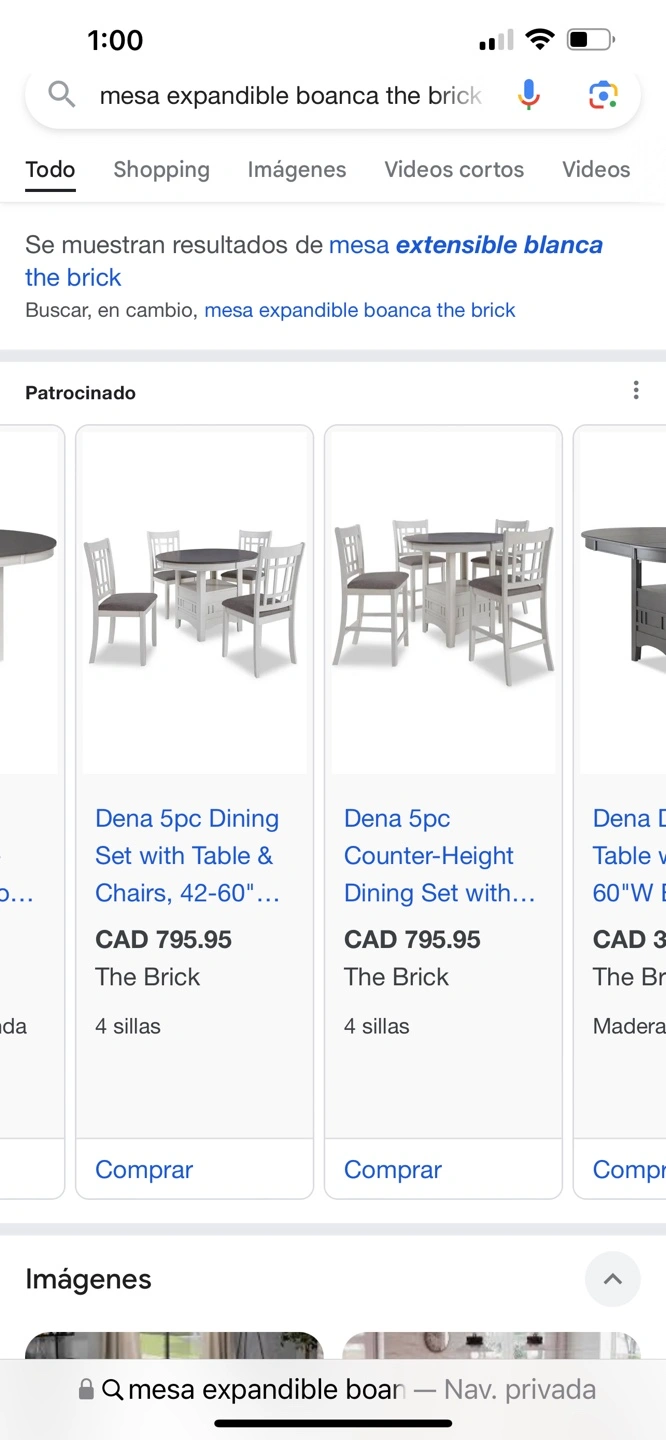Open the Videos cortos tab
This screenshot has width=666, height=1440.
pyautogui.click(x=454, y=169)
